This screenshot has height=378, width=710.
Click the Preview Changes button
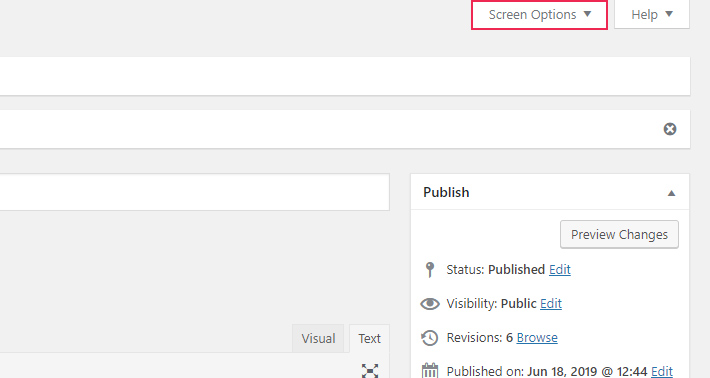click(619, 234)
